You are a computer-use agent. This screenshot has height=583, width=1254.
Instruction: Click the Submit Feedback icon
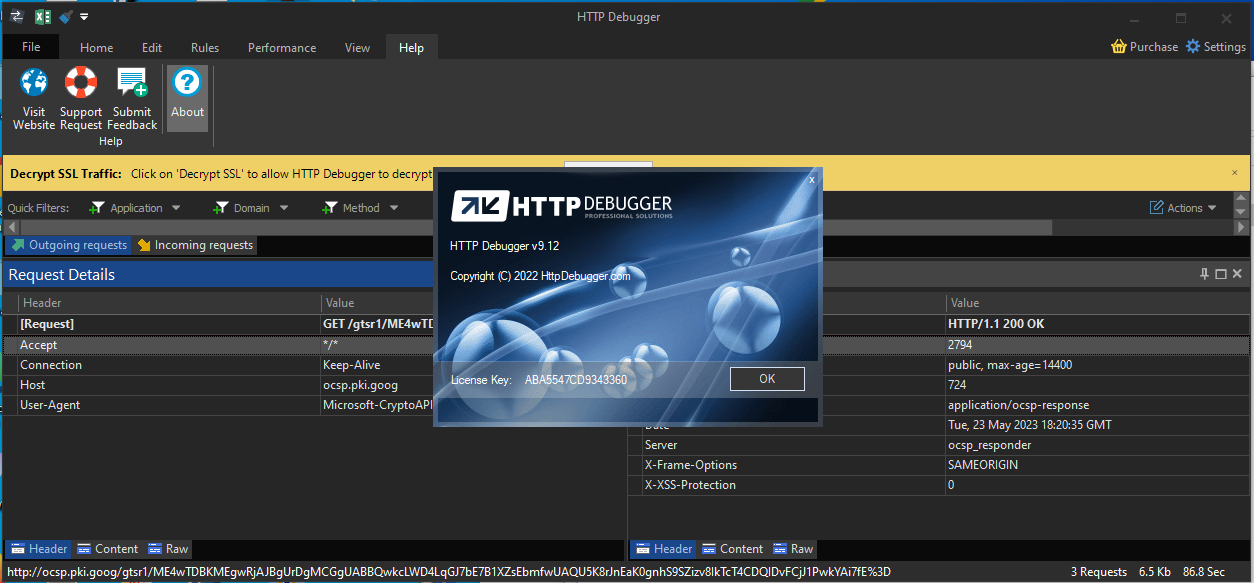pyautogui.click(x=132, y=83)
